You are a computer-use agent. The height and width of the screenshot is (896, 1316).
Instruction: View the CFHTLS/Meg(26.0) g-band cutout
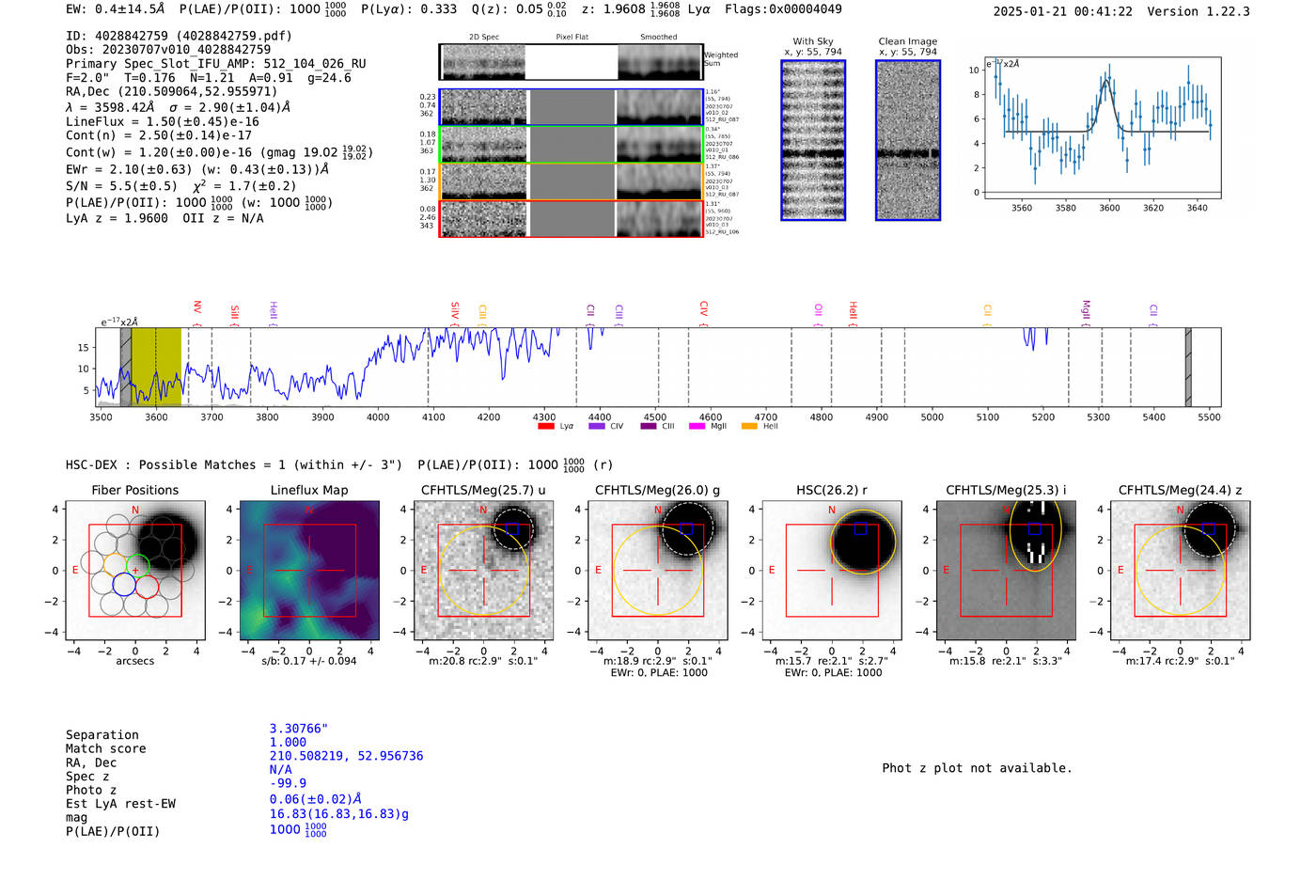click(657, 571)
